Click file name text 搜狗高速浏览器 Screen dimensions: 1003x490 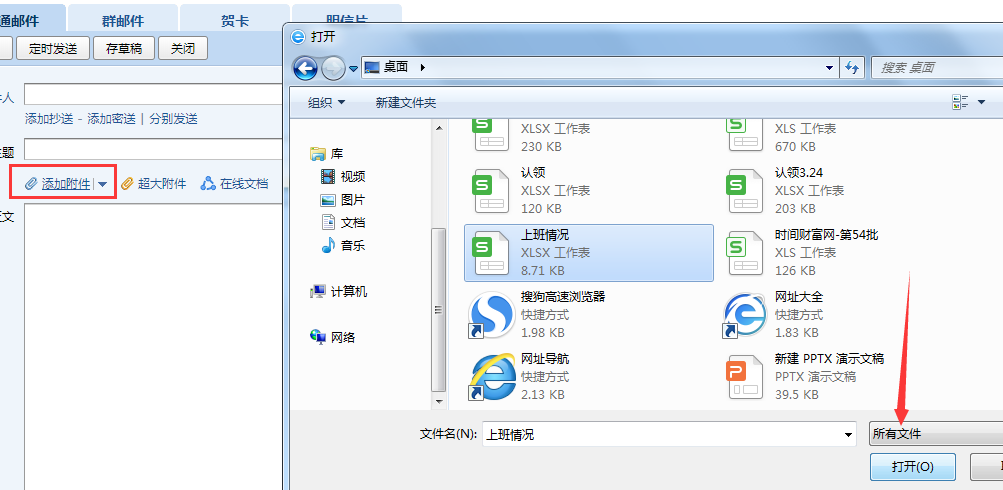pyautogui.click(x=563, y=297)
